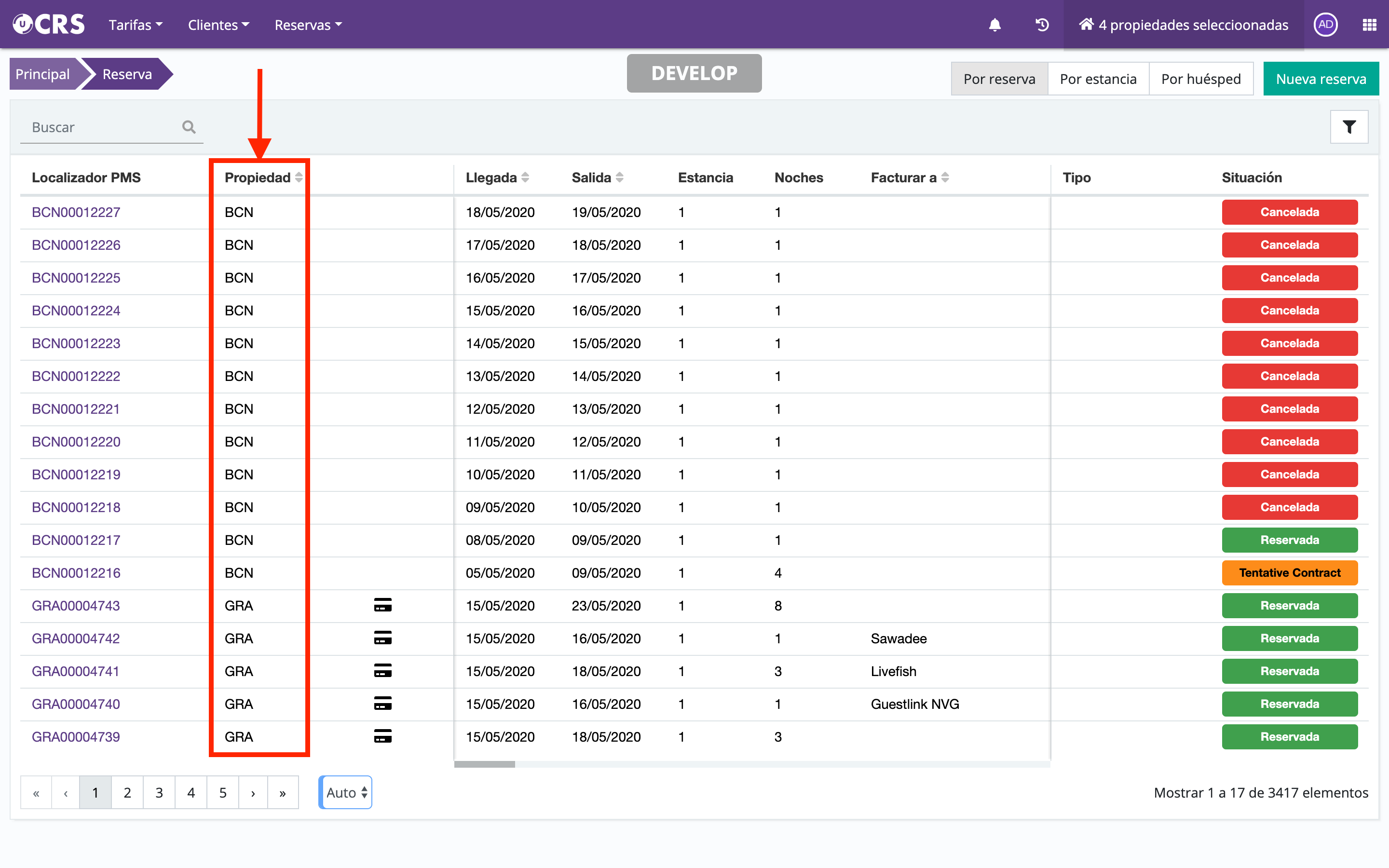Go to Principal breadcrumb
Screen dimensions: 1389x868
tap(42, 74)
